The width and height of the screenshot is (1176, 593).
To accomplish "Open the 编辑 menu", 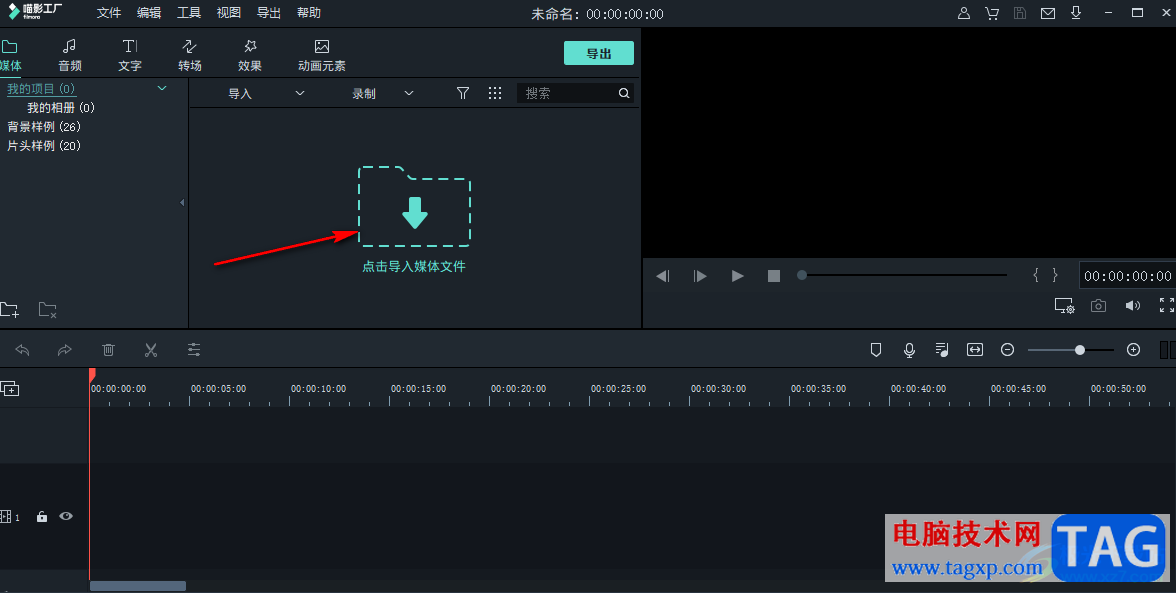I will [149, 13].
